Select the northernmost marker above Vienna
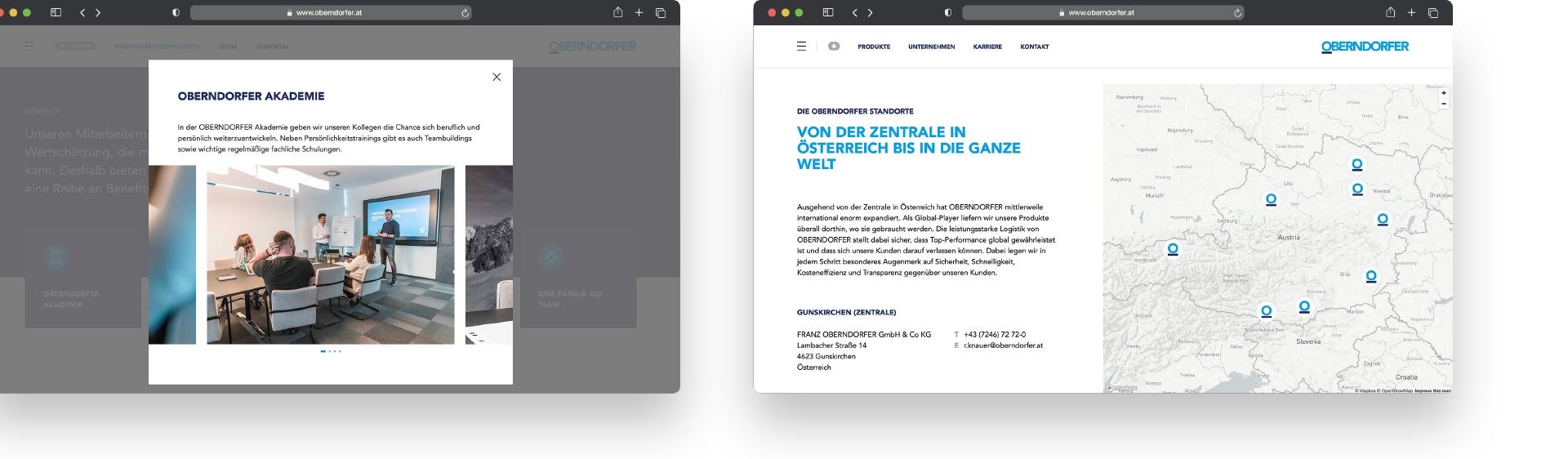This screenshot has width=1568, height=459. 1357,165
